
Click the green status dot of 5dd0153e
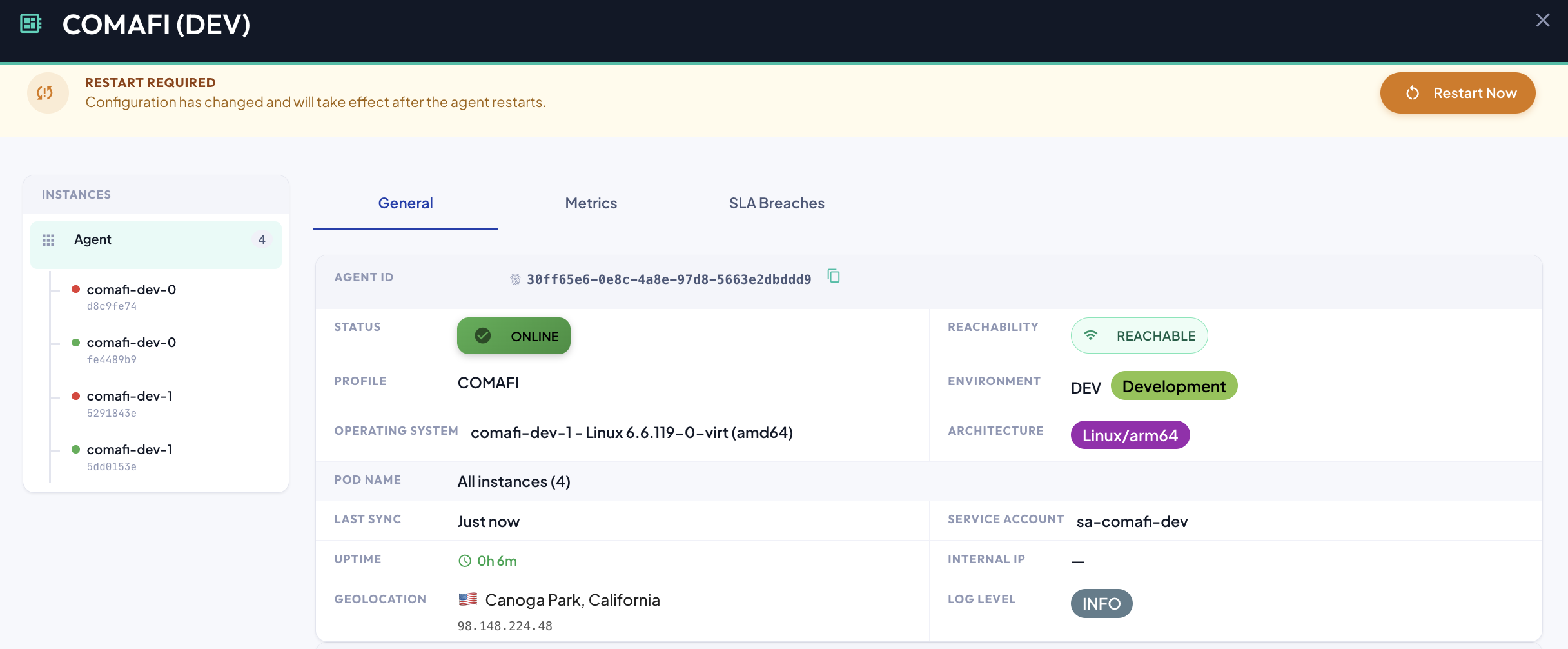(x=75, y=450)
